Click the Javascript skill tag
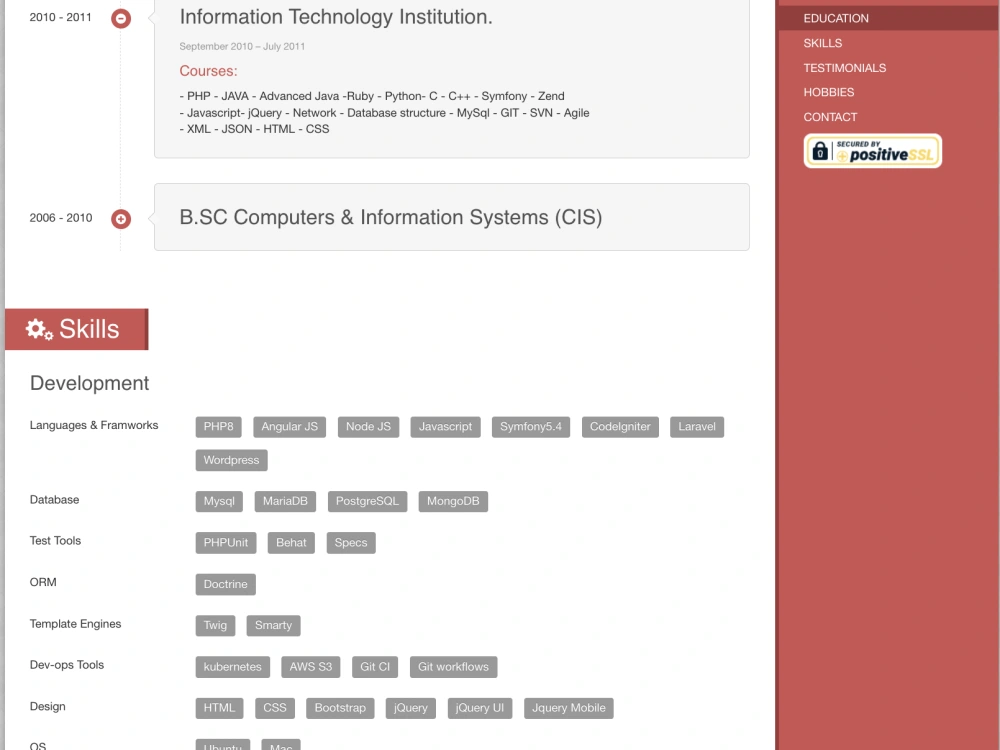Image resolution: width=1000 pixels, height=750 pixels. coord(445,427)
